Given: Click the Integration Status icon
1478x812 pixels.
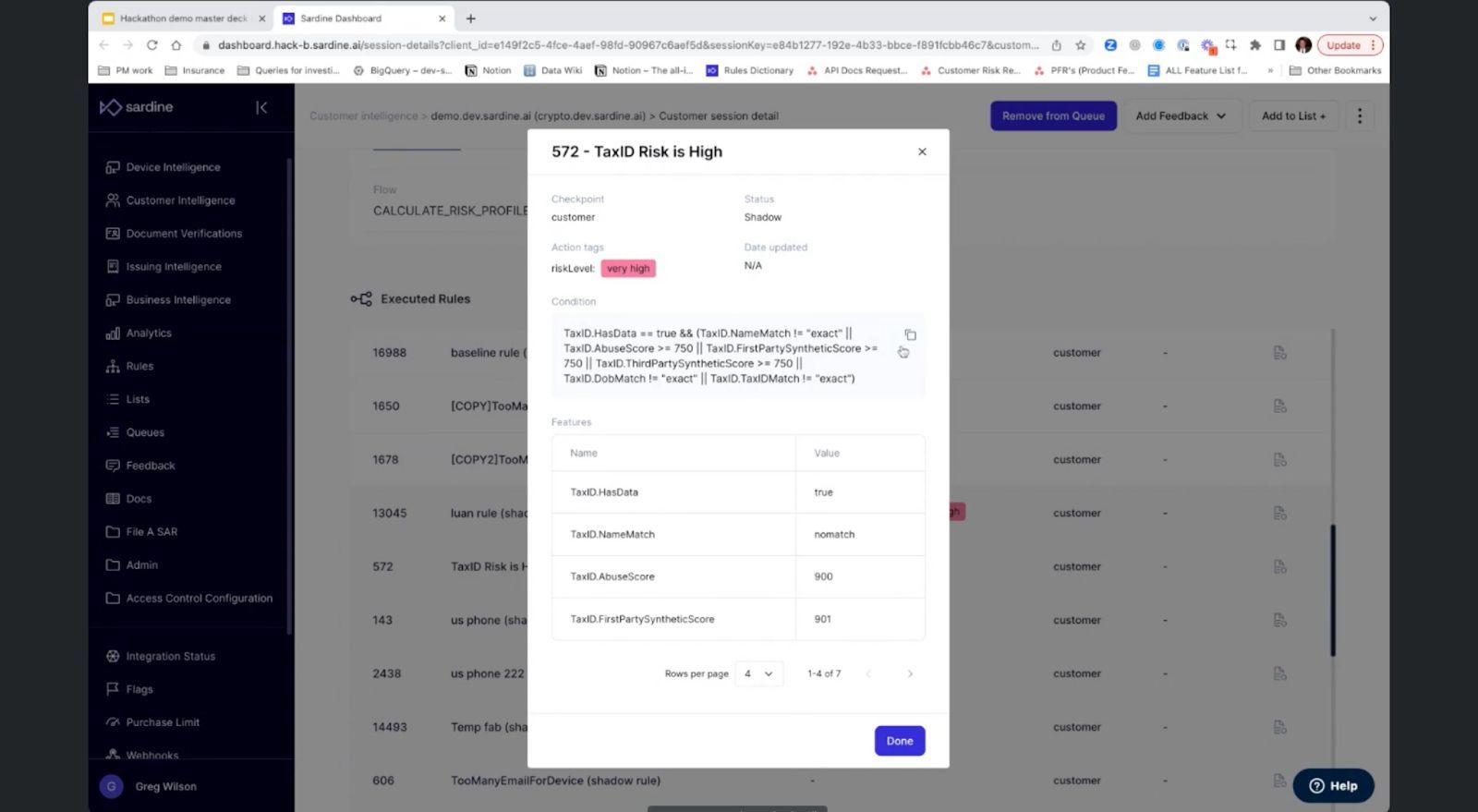Looking at the screenshot, I should (113, 657).
